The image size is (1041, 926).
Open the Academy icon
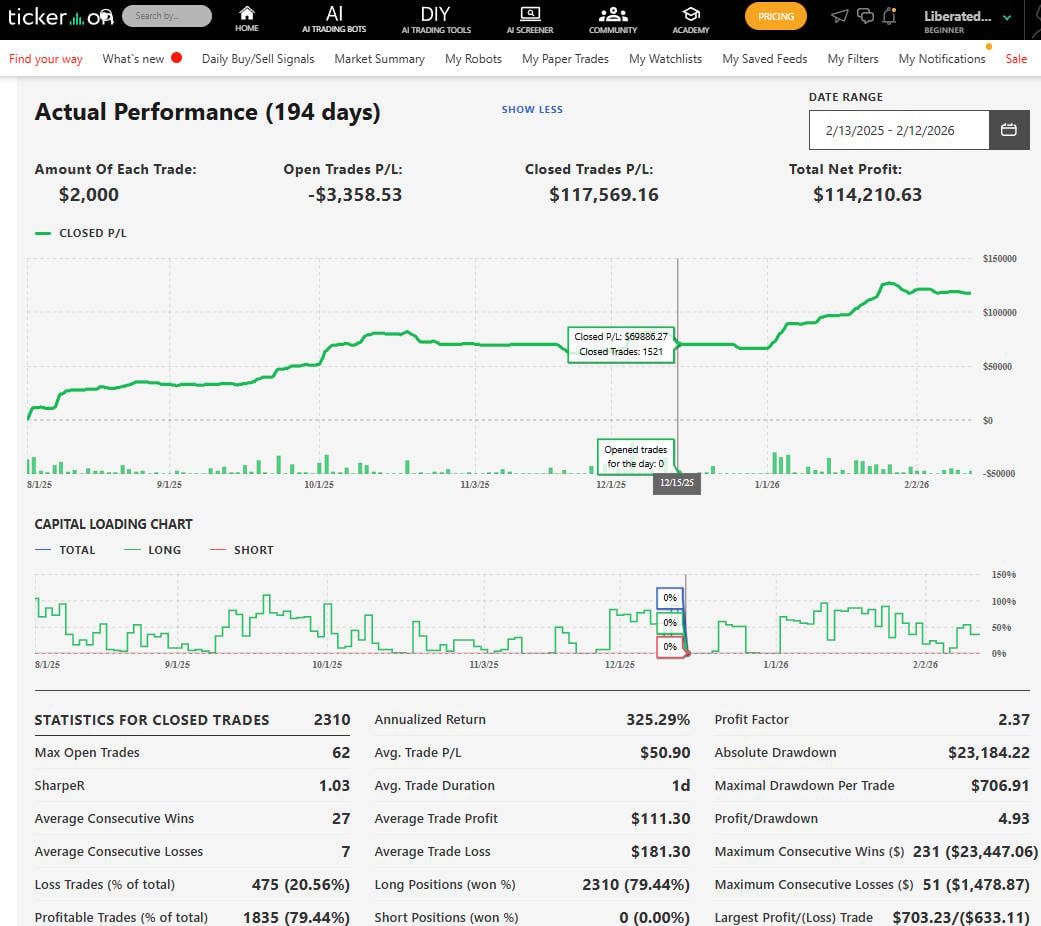[690, 19]
